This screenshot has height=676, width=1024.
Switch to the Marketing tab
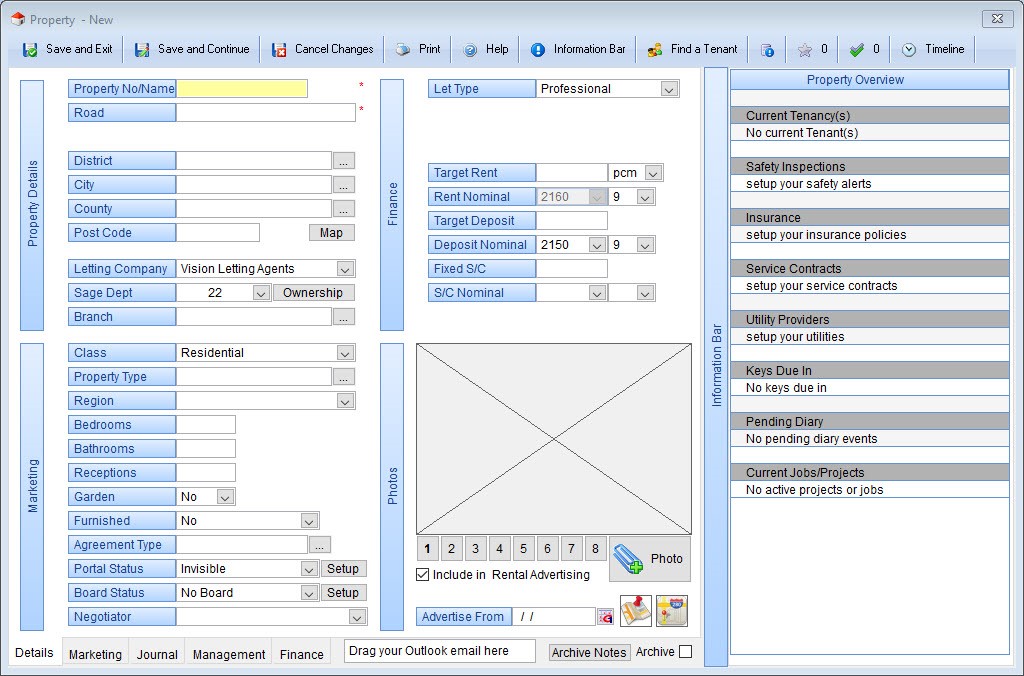click(95, 654)
